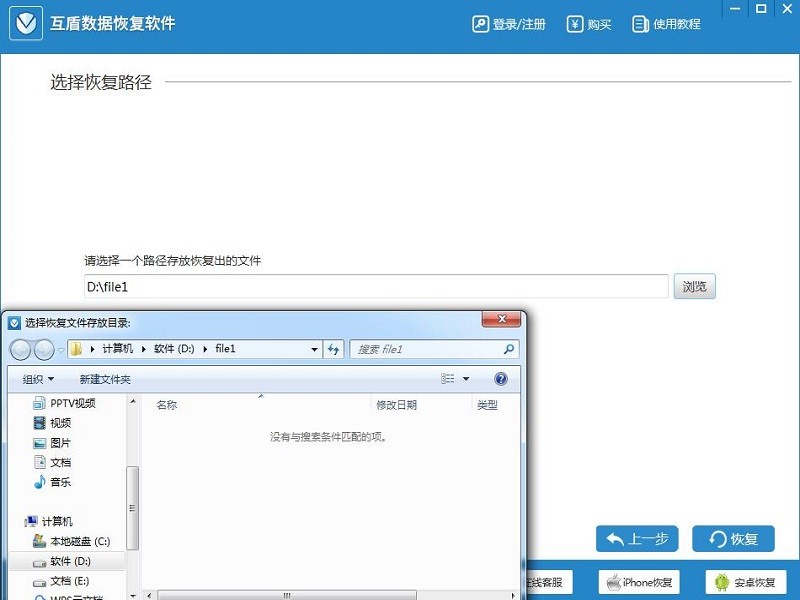
Task: Expand the folder icon breadcrumb arrow
Action: pos(92,349)
